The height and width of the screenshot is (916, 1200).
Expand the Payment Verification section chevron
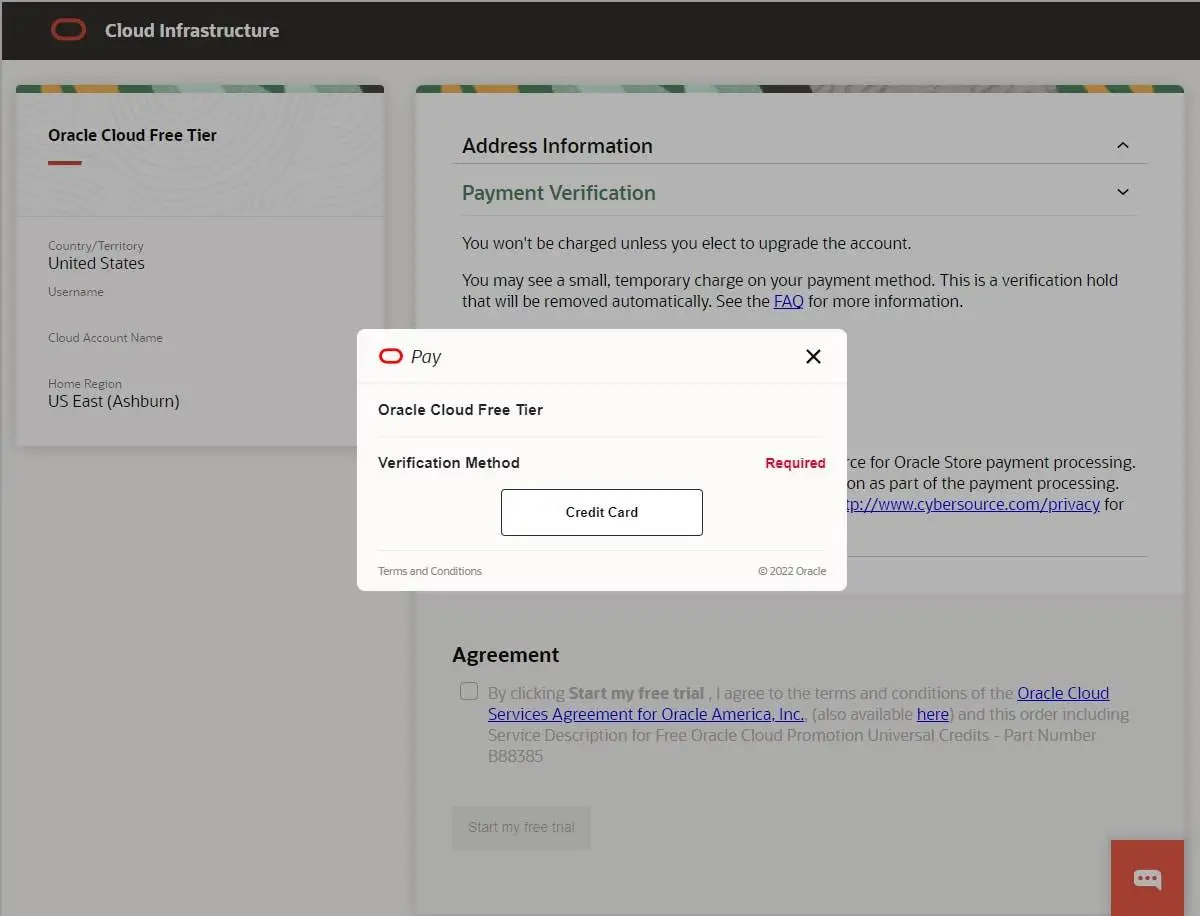coord(1122,192)
